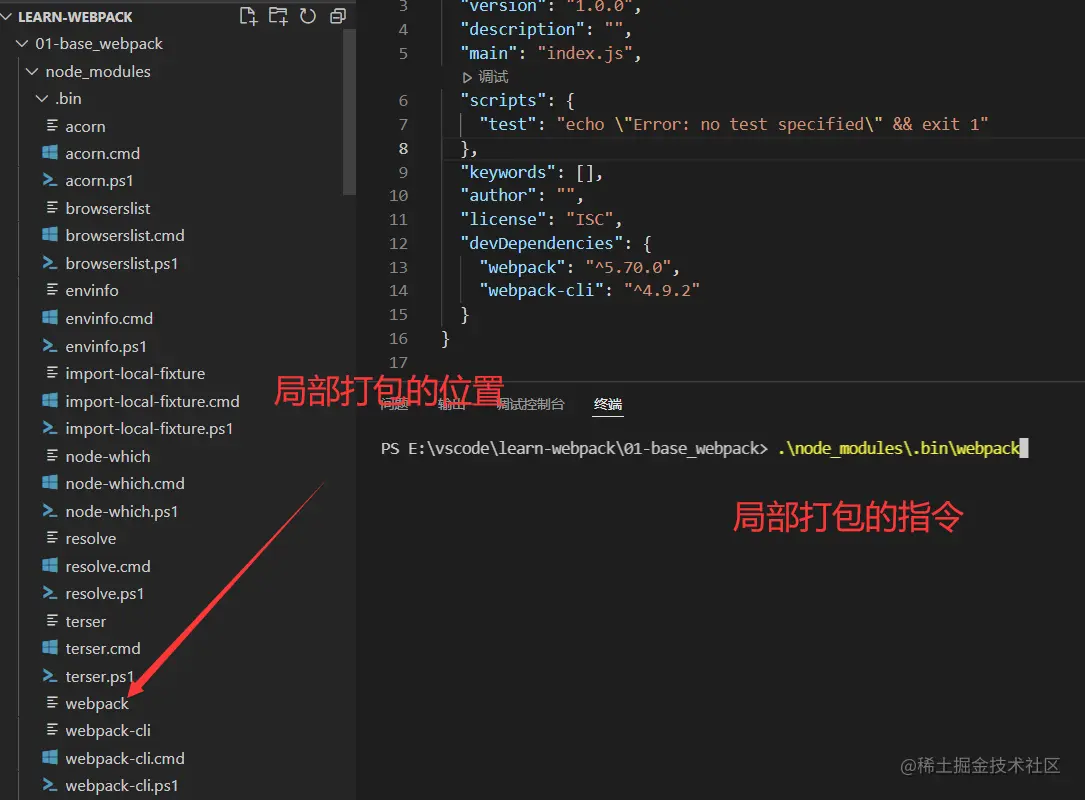Switch to the 输出 output panel tab
Screen dimensions: 1085x800
[x=451, y=404]
